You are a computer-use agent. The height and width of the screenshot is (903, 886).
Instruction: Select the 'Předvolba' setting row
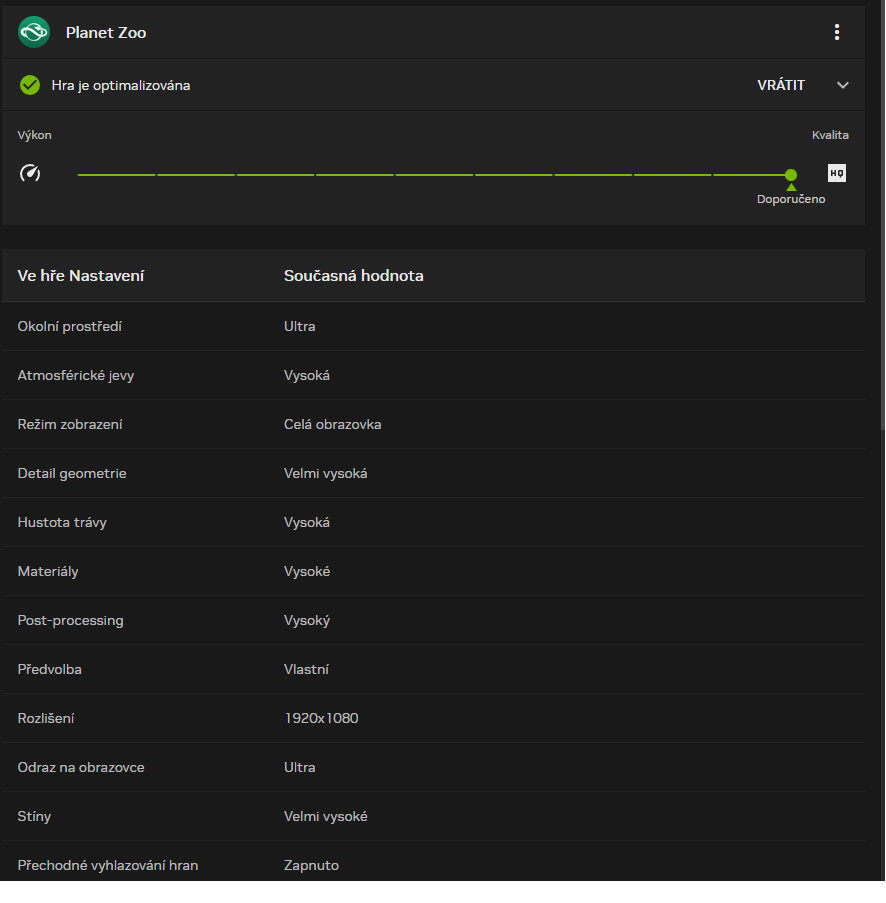coord(433,669)
